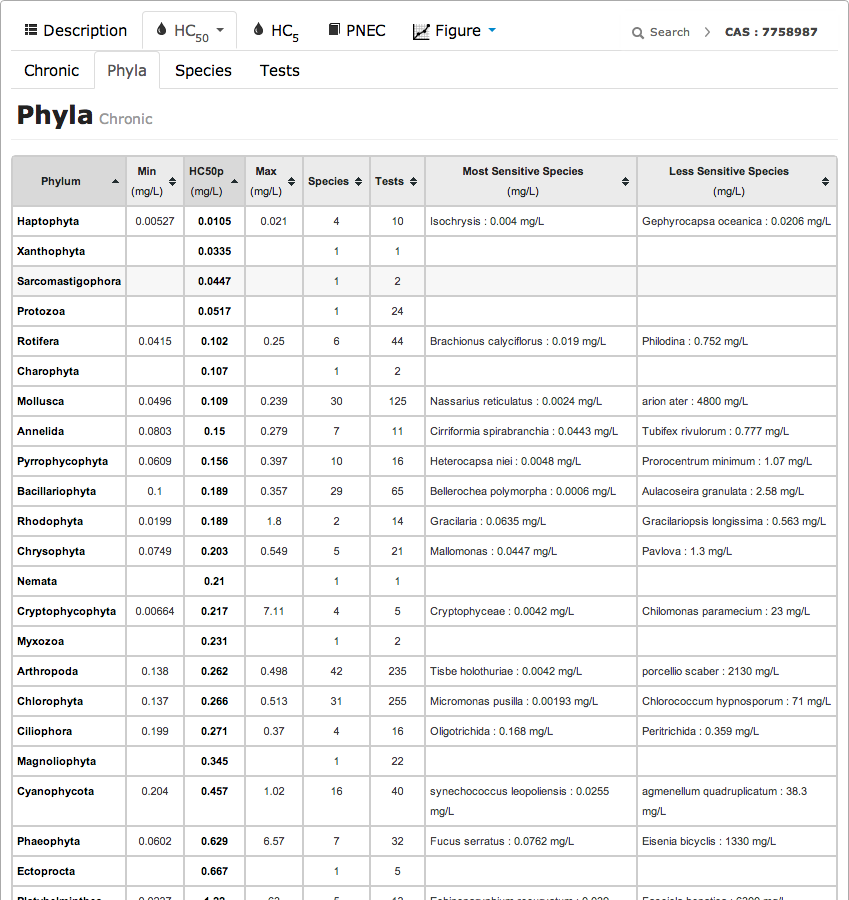Sort by Tests column sort arrows
The width and height of the screenshot is (849, 900).
click(413, 182)
